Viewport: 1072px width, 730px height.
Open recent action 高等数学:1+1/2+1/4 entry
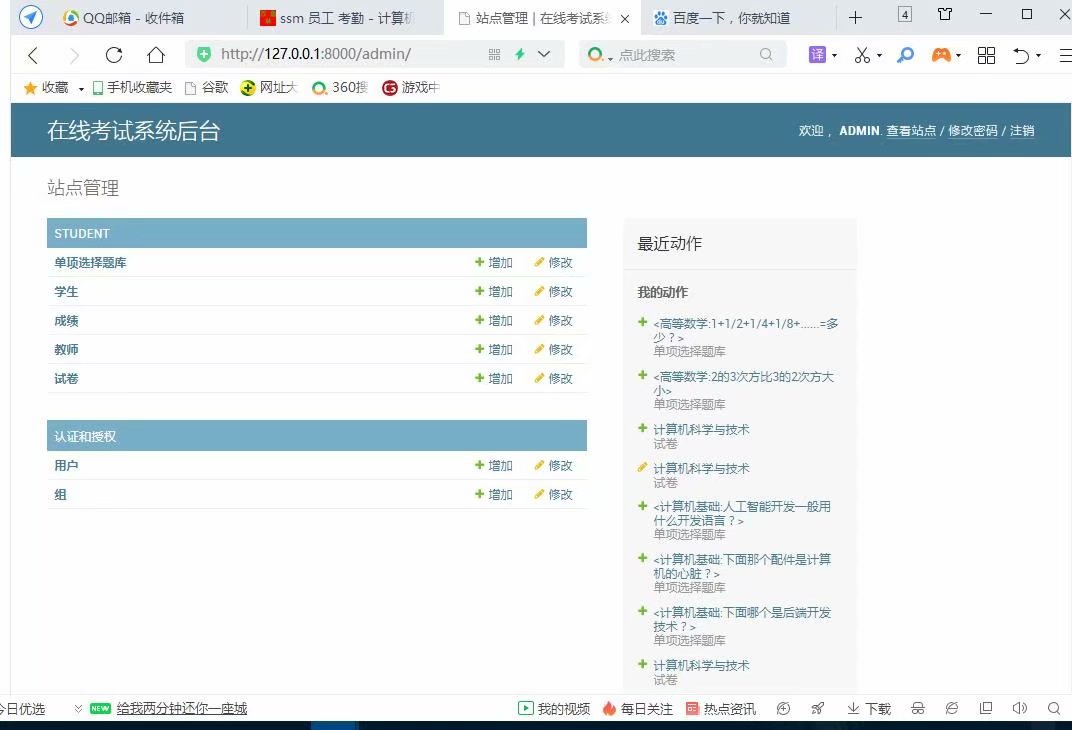745,330
